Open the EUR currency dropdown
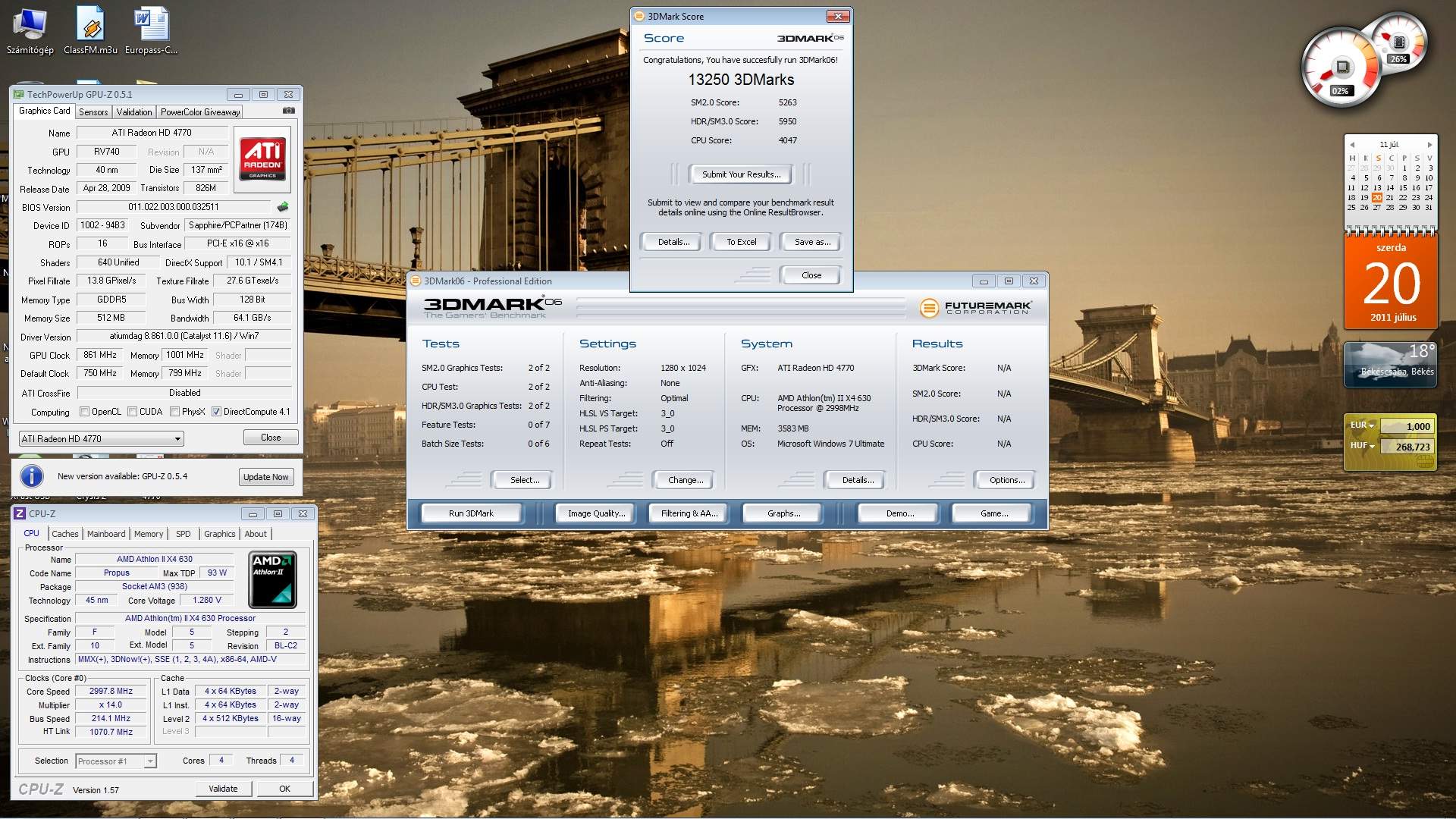Image resolution: width=1456 pixels, height=819 pixels. [x=1362, y=425]
